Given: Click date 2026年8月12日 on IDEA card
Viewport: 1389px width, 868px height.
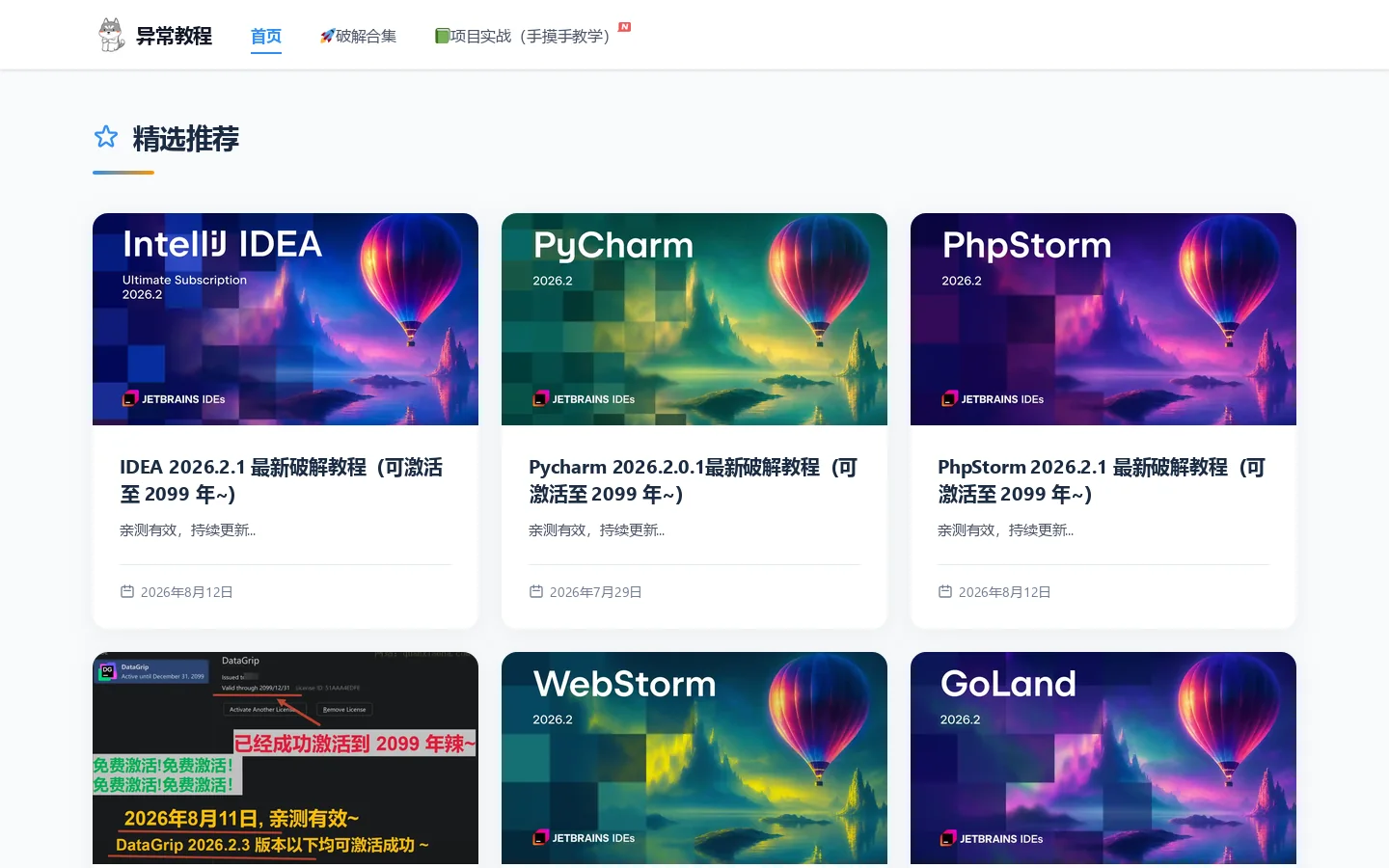Looking at the screenshot, I should pos(187,592).
